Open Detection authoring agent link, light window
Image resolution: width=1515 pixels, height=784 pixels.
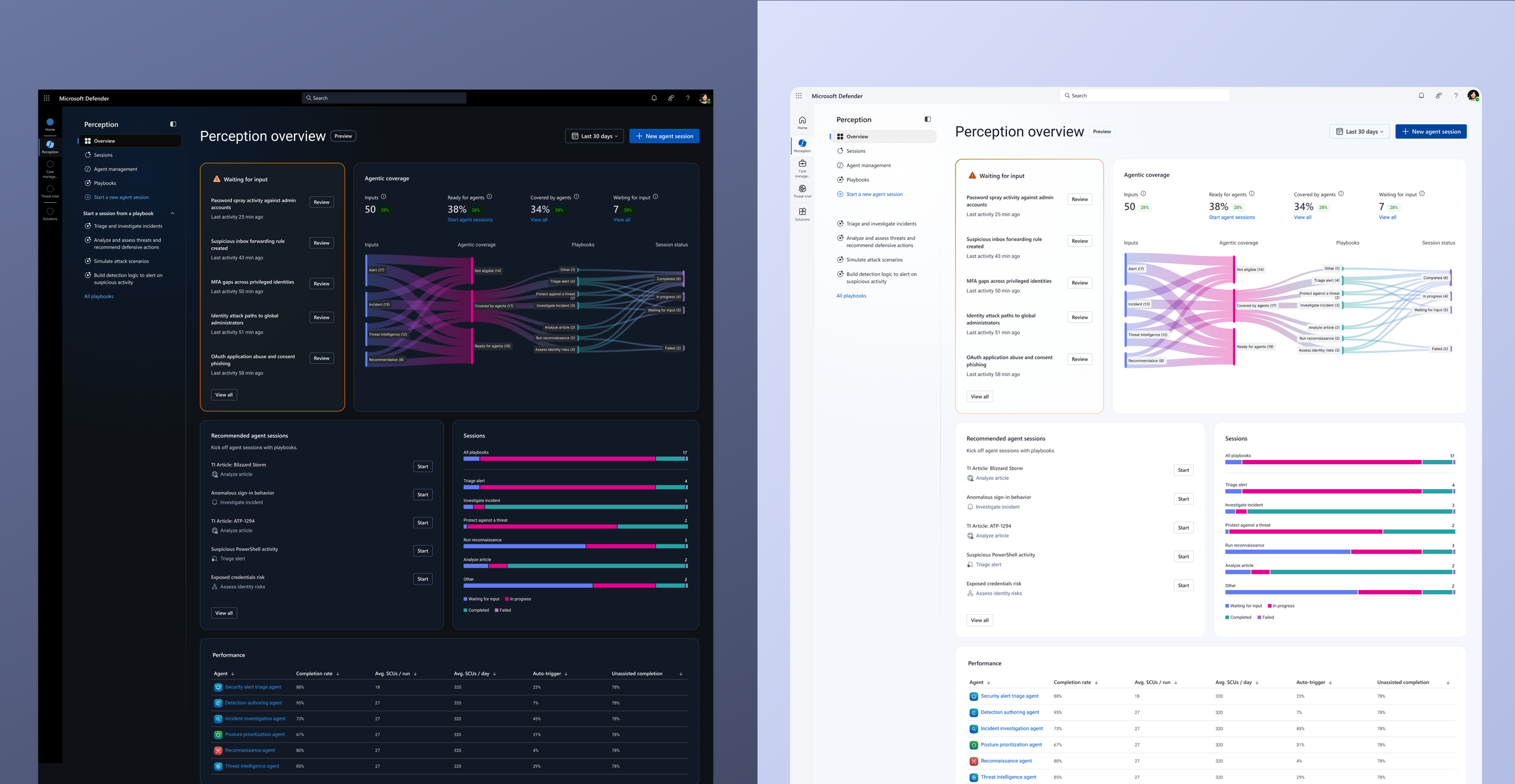(1010, 713)
